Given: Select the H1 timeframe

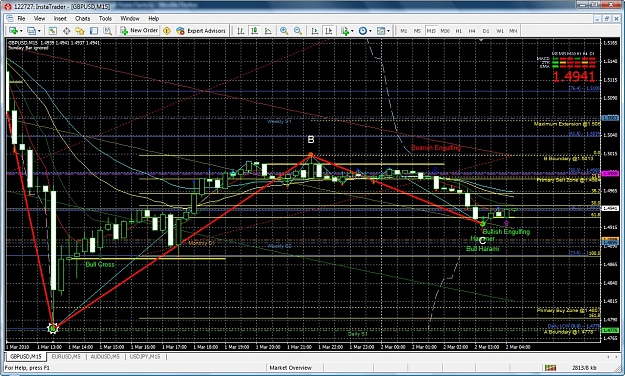Looking at the screenshot, I should click(459, 31).
